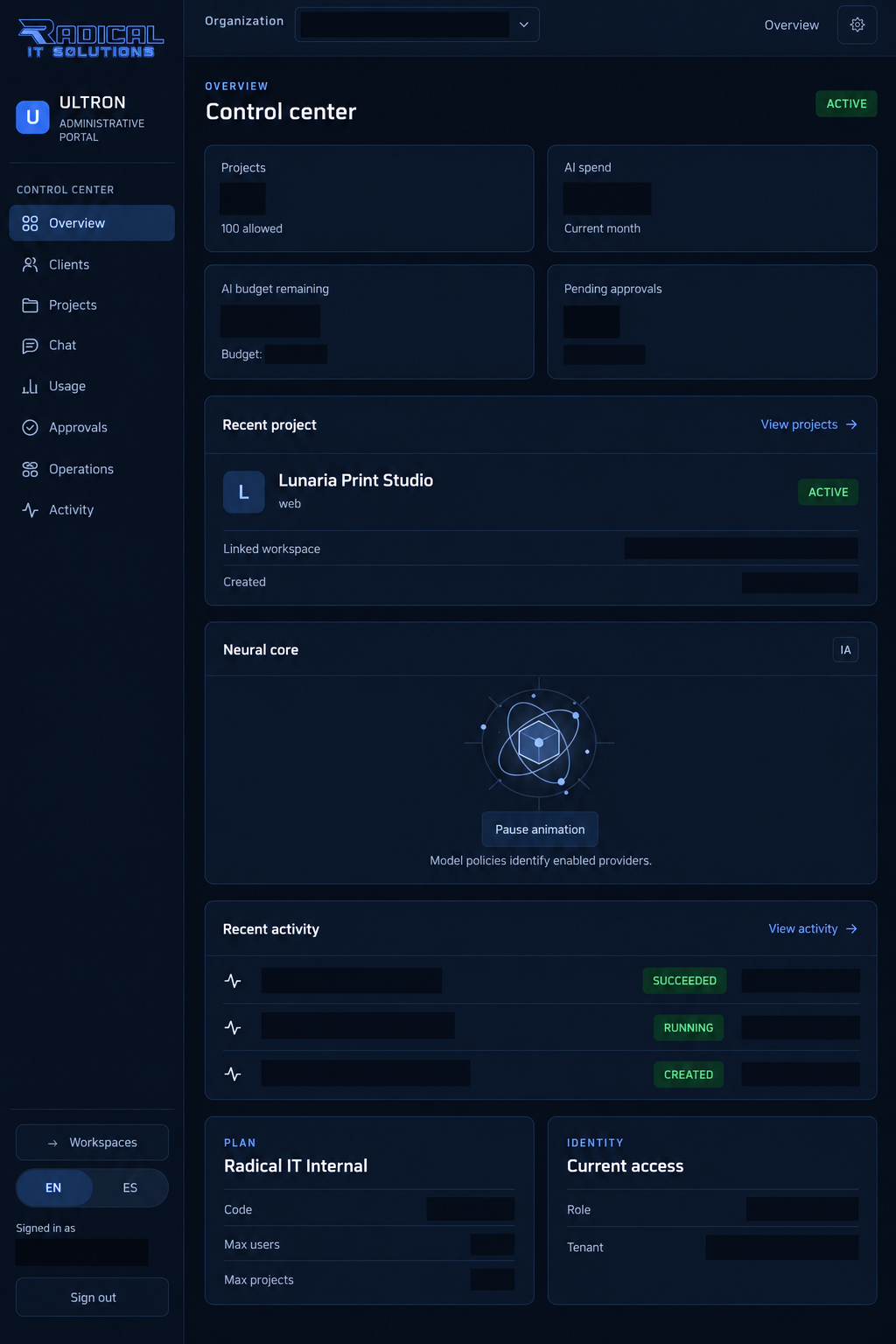The image size is (896, 1344).
Task: Click the View projects link
Action: tap(808, 424)
